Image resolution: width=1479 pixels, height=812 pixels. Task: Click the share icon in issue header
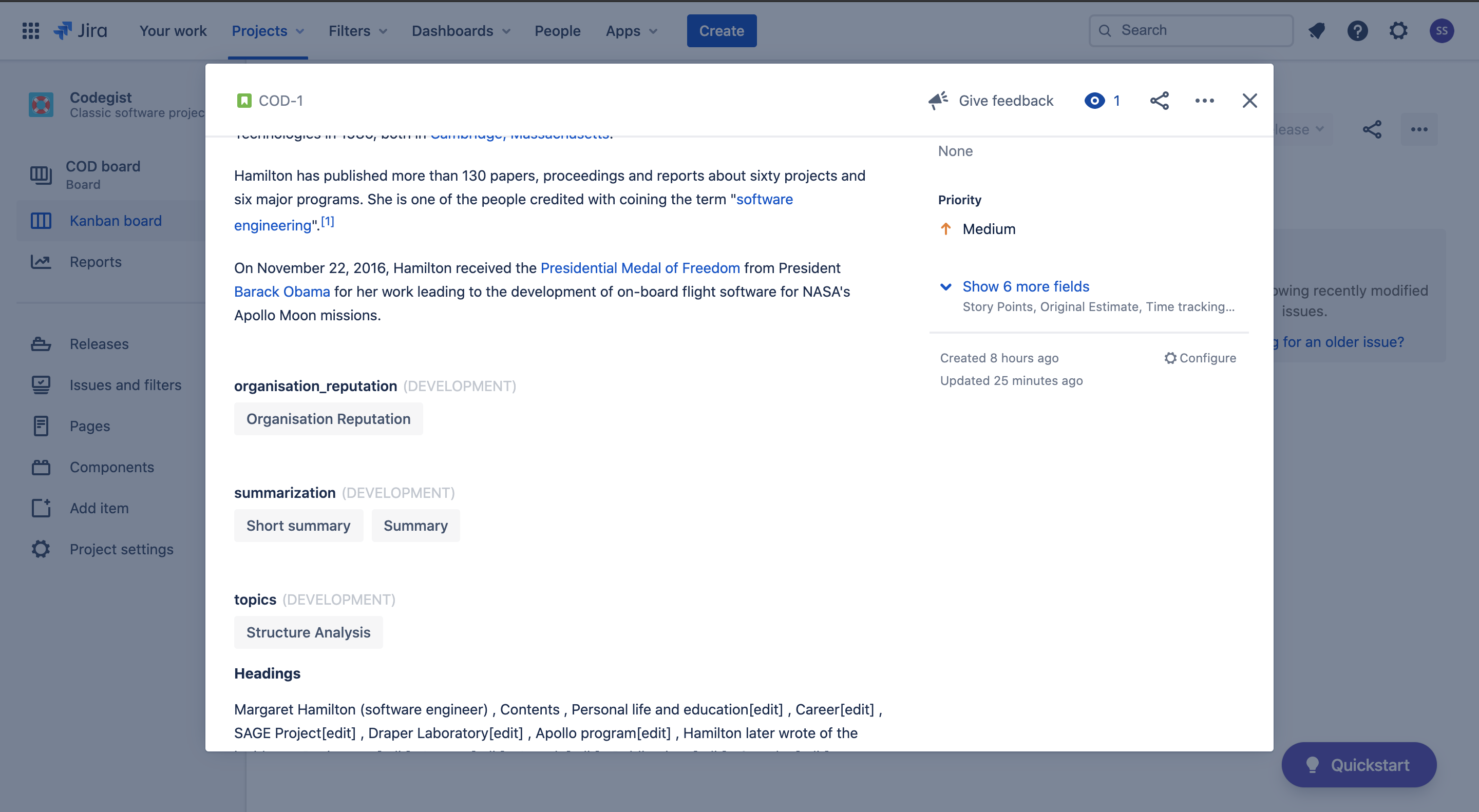[x=1159, y=101]
